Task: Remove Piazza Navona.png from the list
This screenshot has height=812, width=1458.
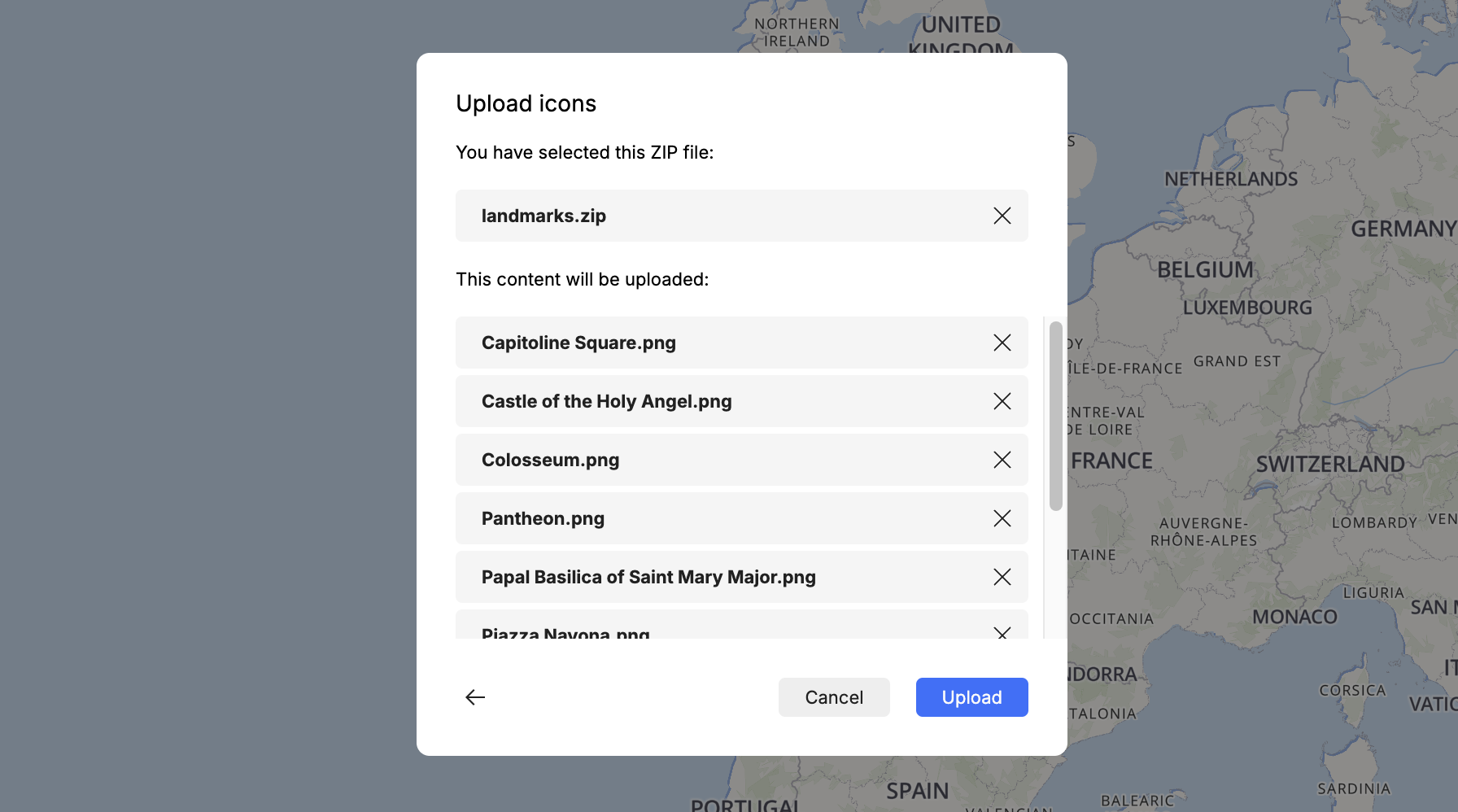Action: 1002,631
